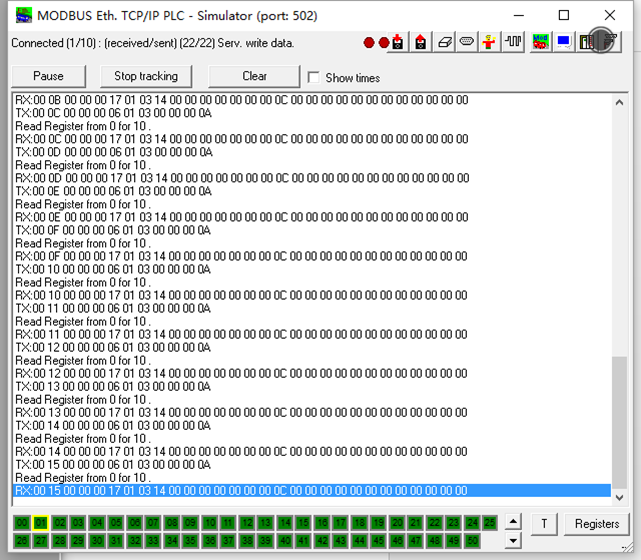This screenshot has height=560, width=641.
Task: Toggle station 50 indicator
Action: click(472, 541)
